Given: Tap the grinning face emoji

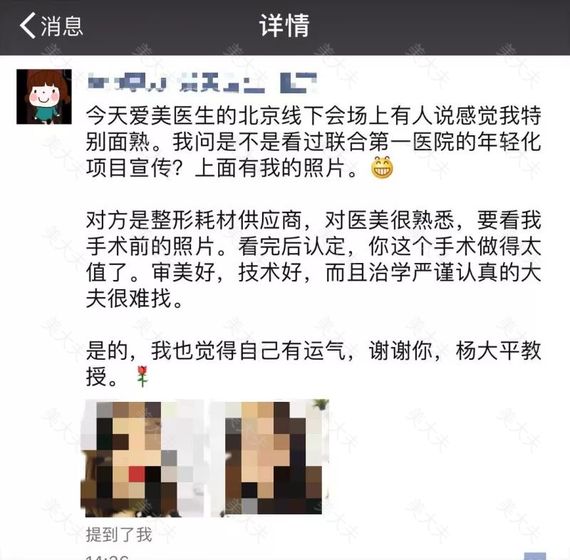Looking at the screenshot, I should [x=382, y=167].
